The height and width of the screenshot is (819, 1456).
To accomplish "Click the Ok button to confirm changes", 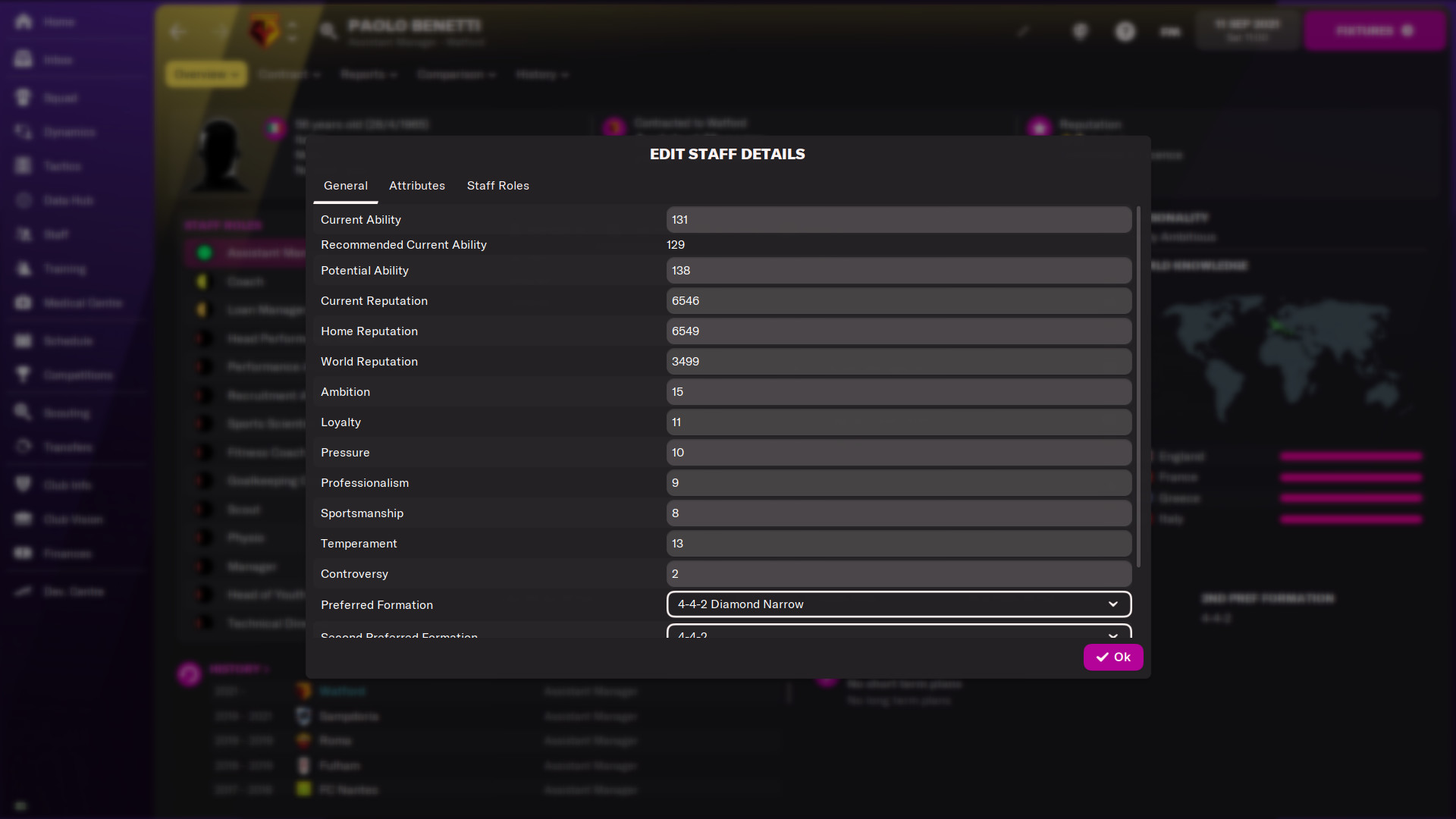I will pos(1113,656).
